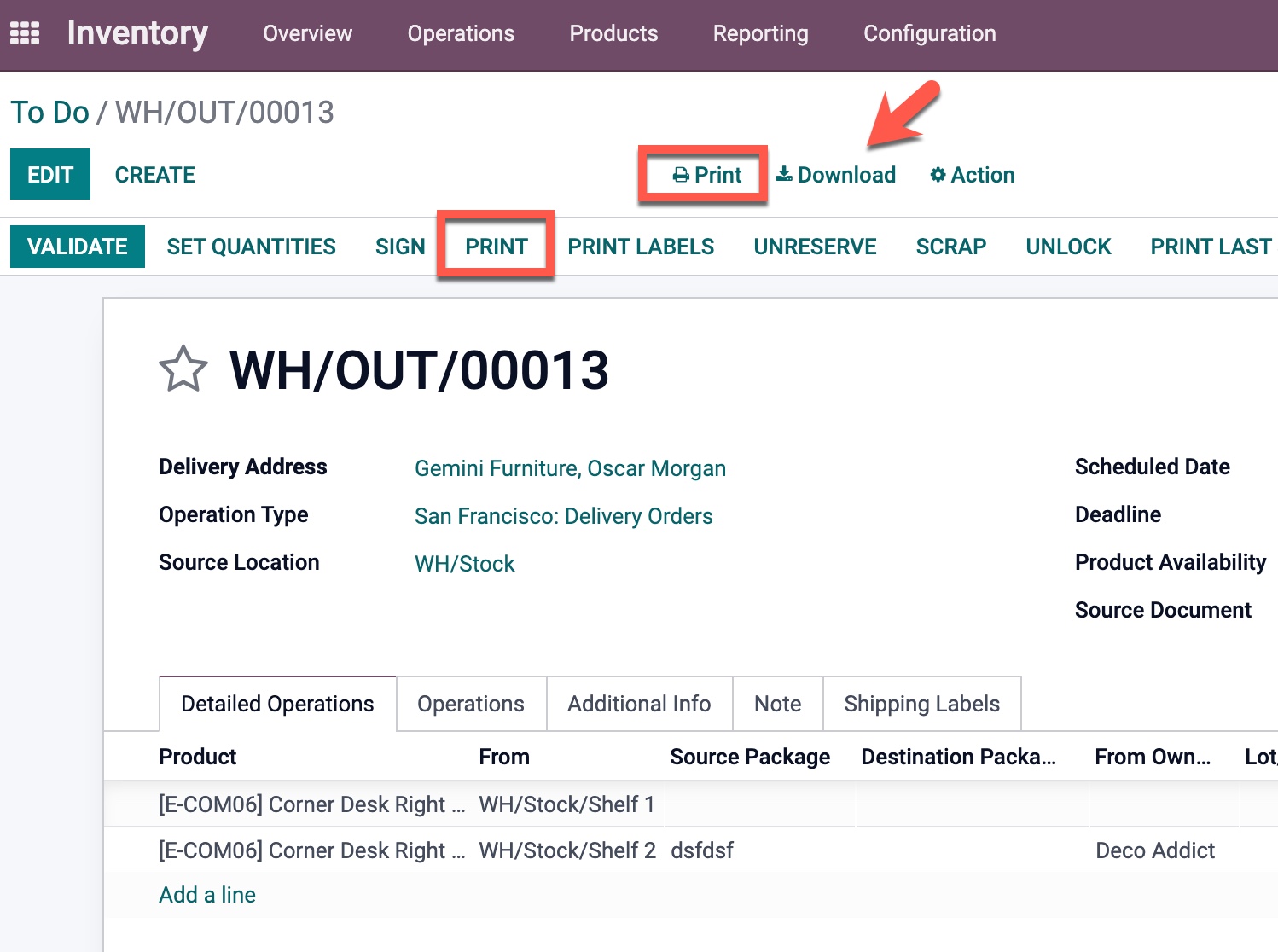1278x952 pixels.
Task: Click PRINT LABELS button
Action: [641, 247]
